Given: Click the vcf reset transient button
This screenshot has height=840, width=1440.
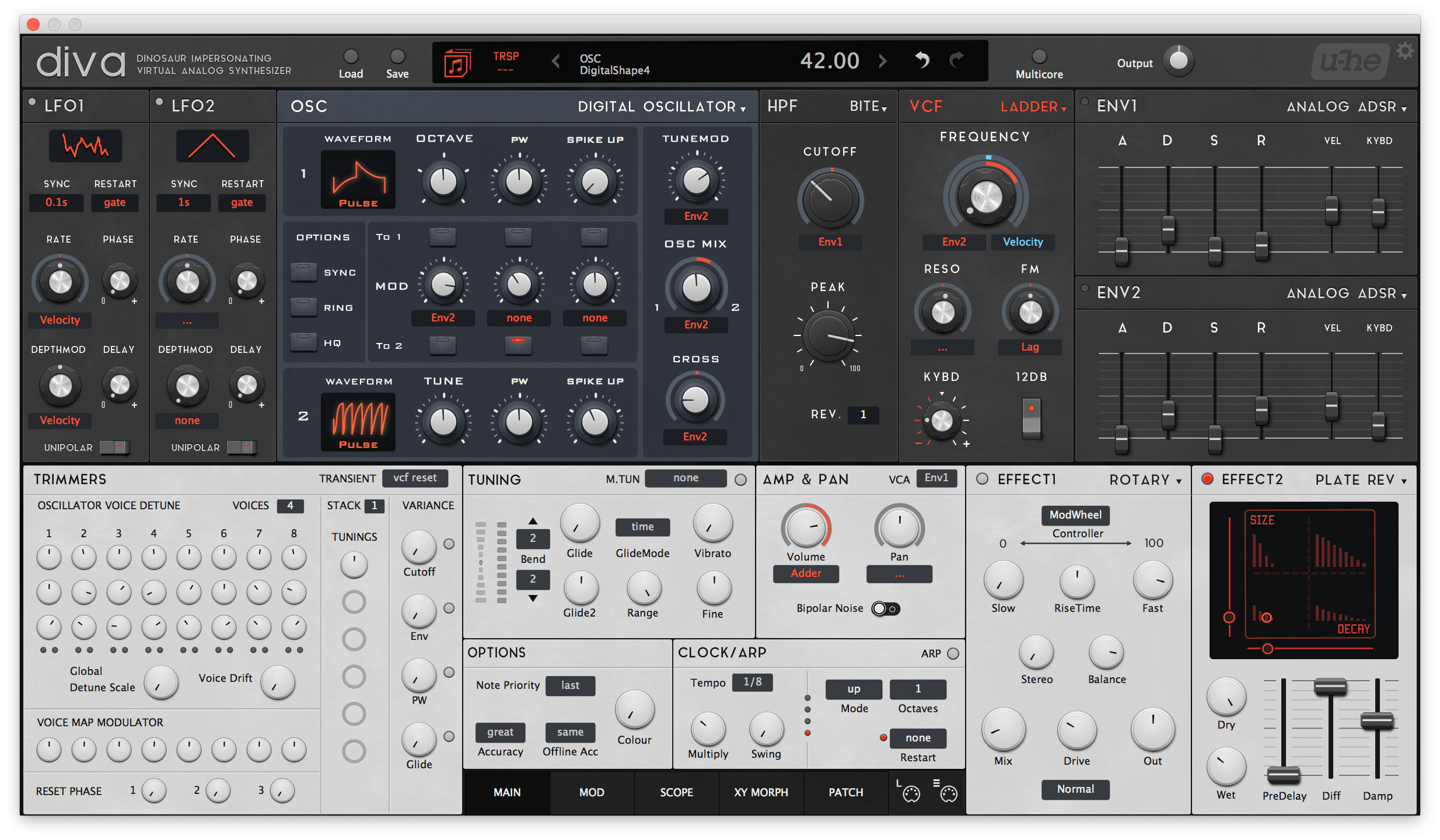Looking at the screenshot, I should point(415,478).
